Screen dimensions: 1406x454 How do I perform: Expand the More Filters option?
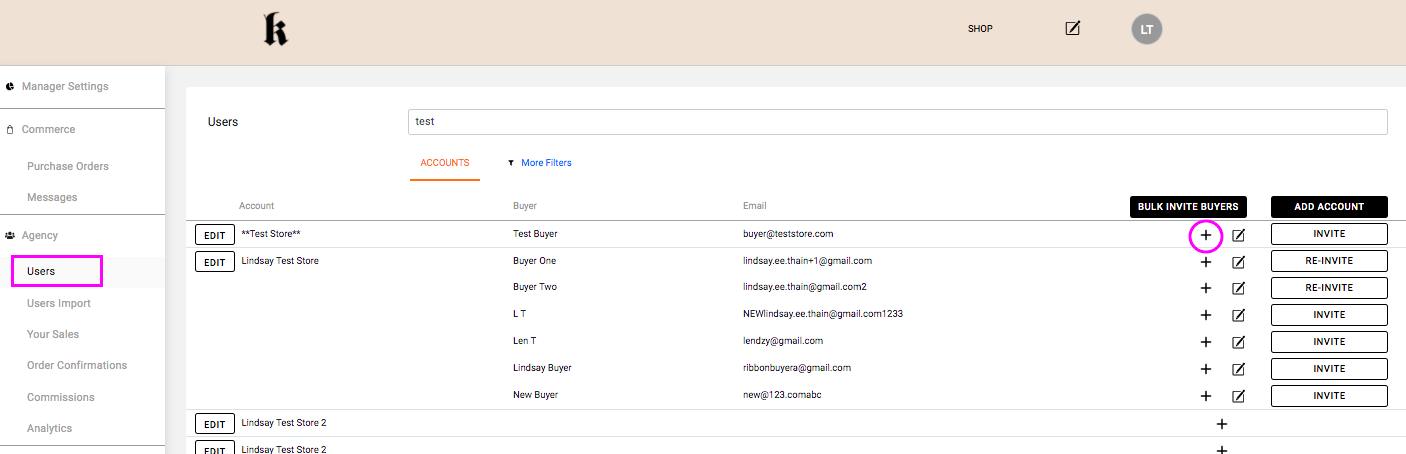coord(545,163)
